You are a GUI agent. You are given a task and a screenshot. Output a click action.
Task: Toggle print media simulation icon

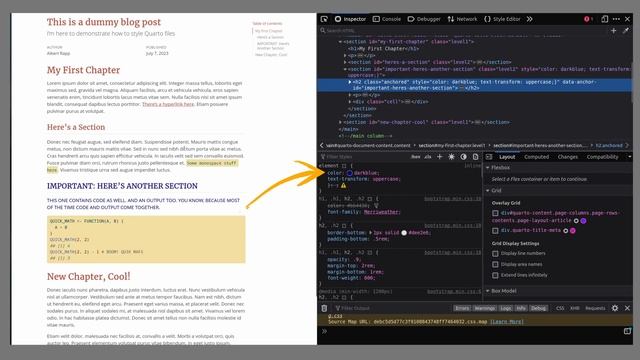476,157
